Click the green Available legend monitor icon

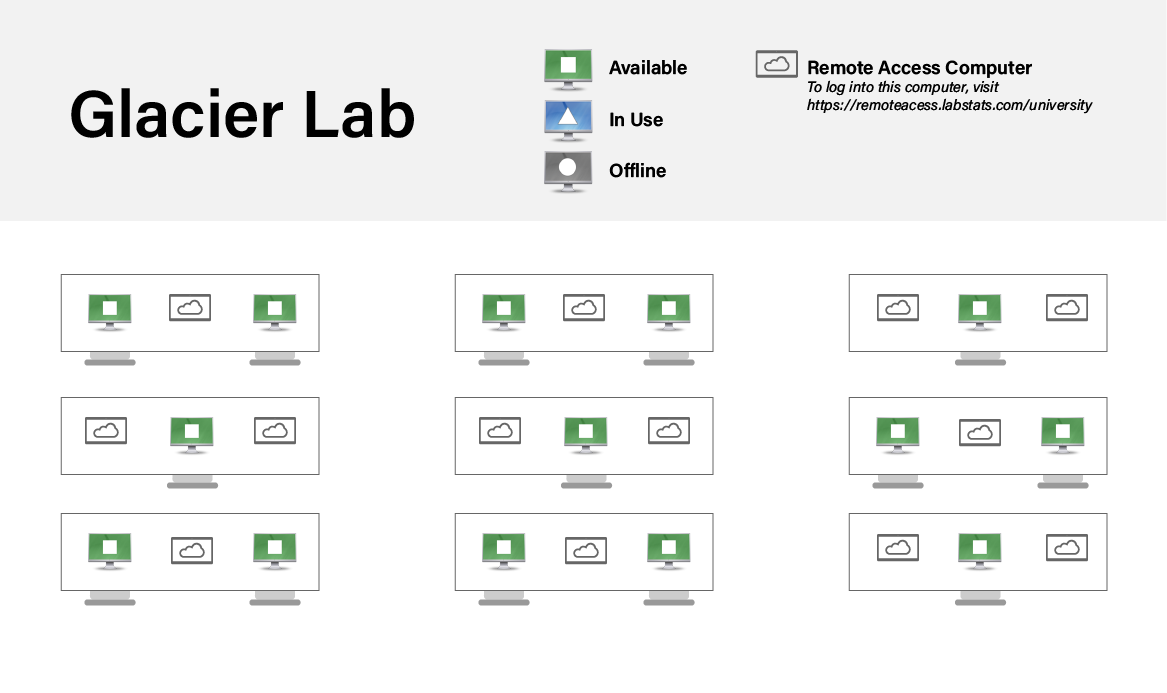568,69
